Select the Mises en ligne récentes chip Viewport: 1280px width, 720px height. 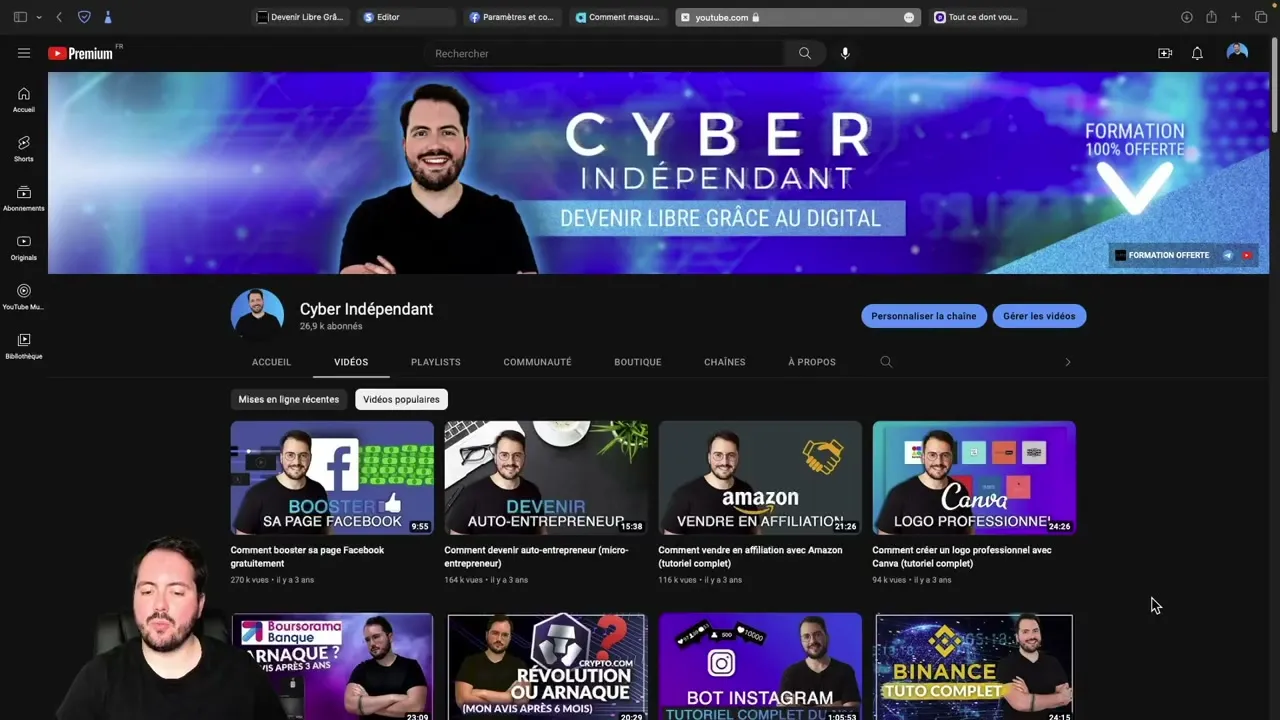[288, 399]
